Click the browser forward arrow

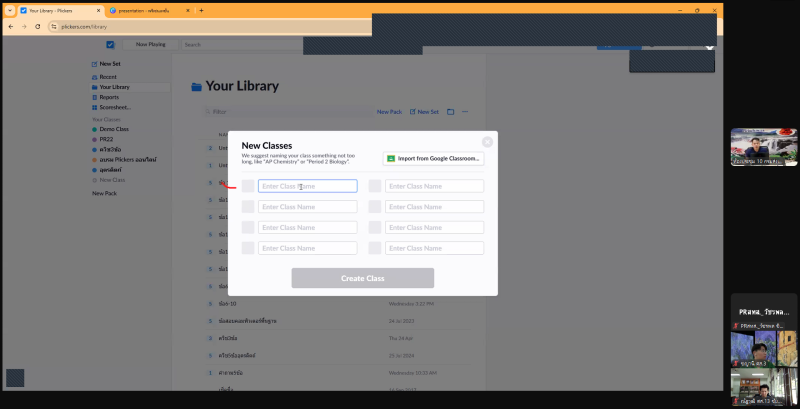[24, 27]
